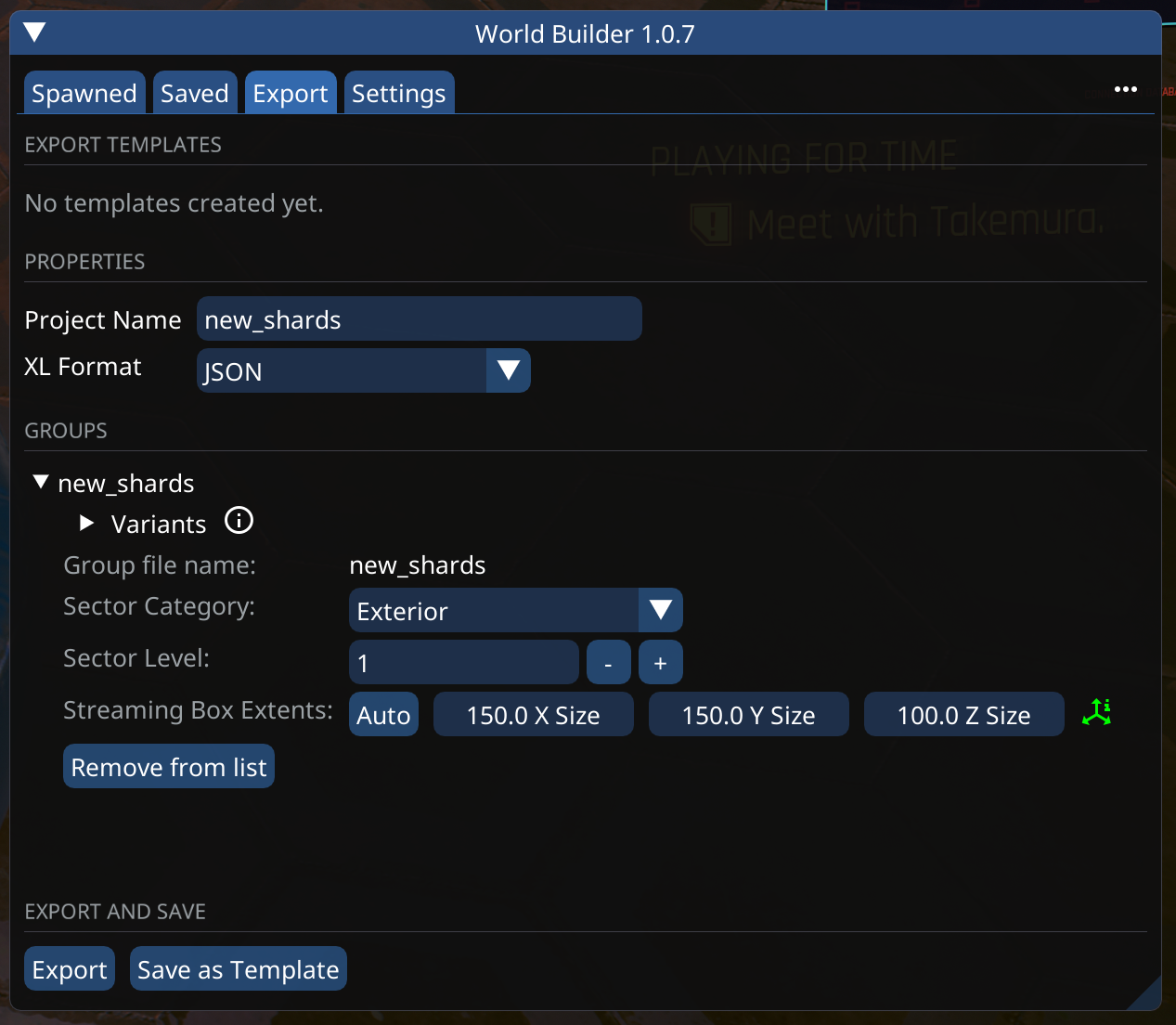Switch to the Spawned tab
1176x1025 pixels.
(x=84, y=93)
